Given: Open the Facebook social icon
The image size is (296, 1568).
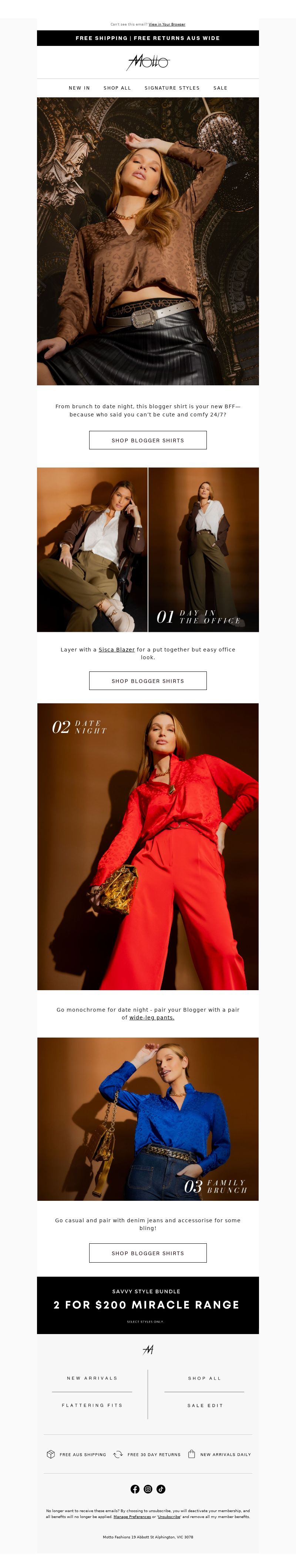Looking at the screenshot, I should (x=135, y=1489).
